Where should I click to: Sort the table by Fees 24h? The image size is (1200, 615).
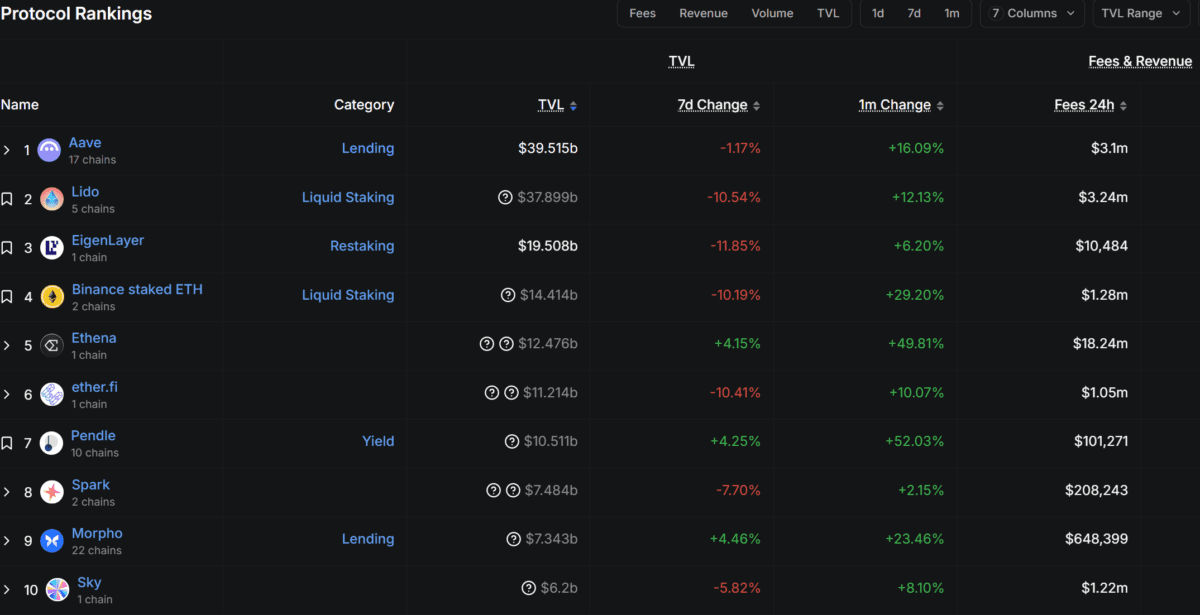coord(1090,105)
